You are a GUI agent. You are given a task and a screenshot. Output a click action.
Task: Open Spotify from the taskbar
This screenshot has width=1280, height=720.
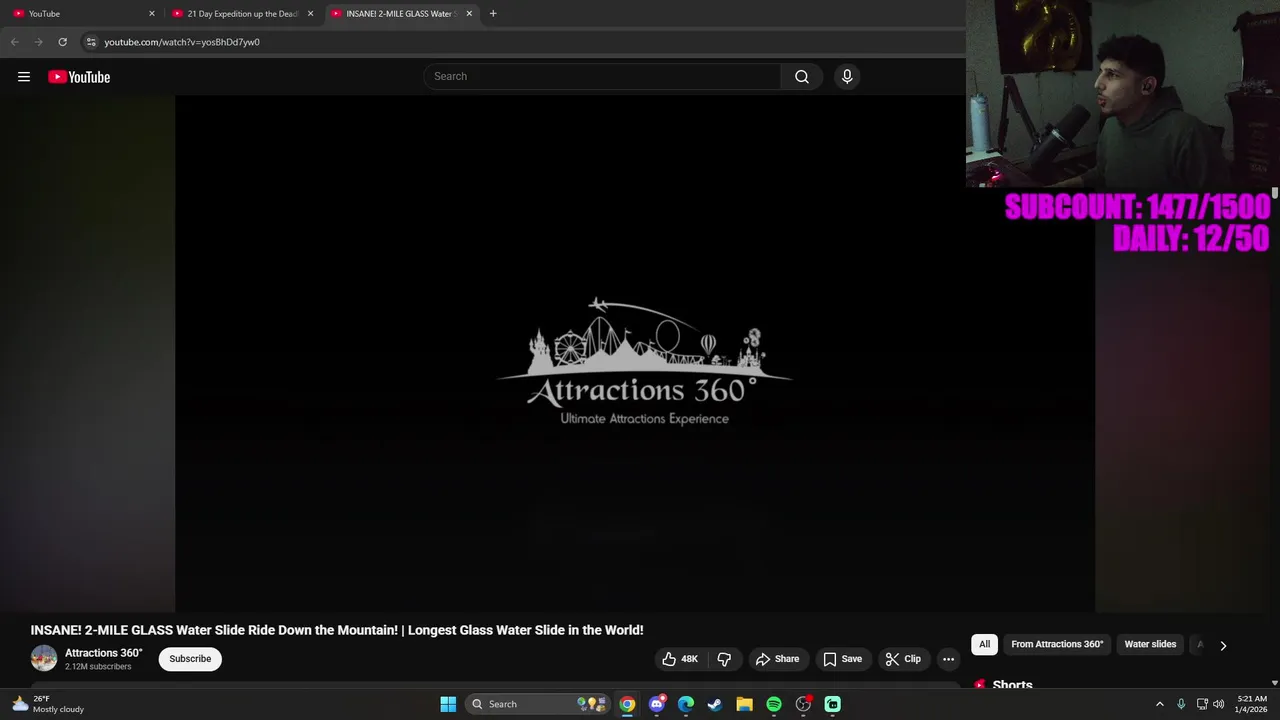tap(774, 704)
